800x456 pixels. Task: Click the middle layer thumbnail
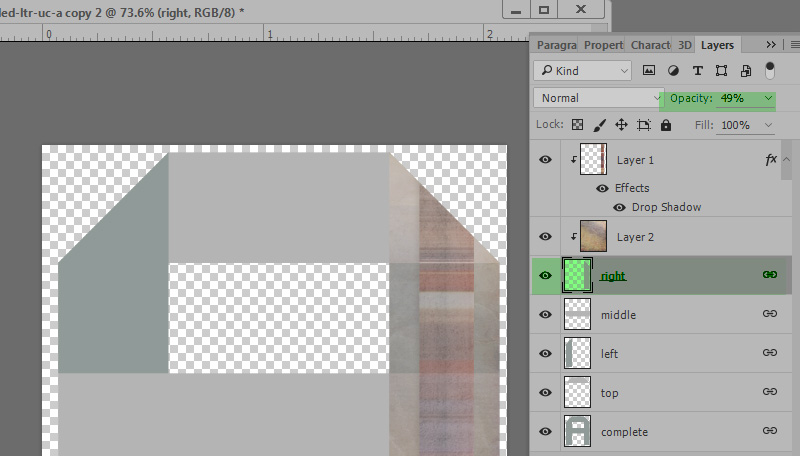577,314
